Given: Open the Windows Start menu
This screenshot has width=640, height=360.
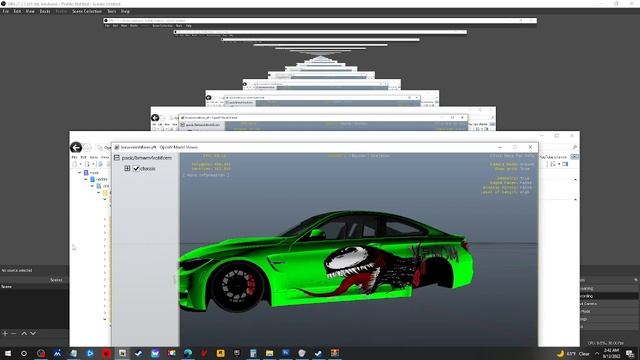Looking at the screenshot, I should coord(8,353).
